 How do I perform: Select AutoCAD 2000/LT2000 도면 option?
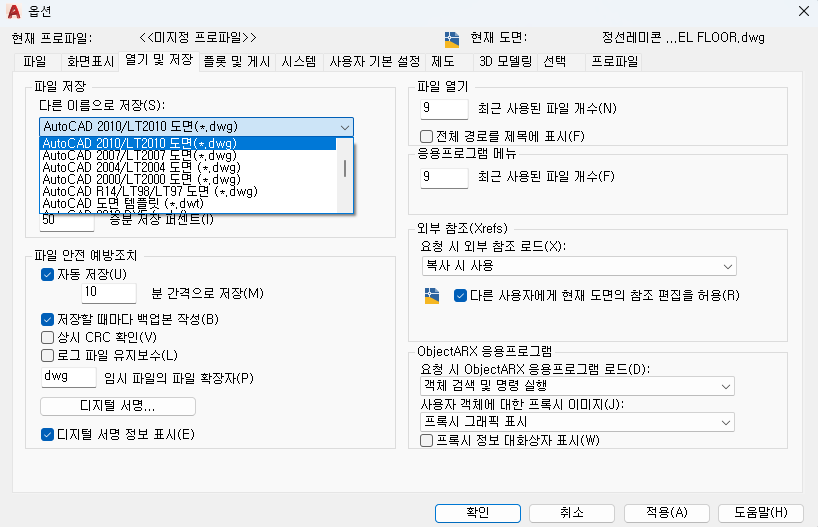point(188,179)
